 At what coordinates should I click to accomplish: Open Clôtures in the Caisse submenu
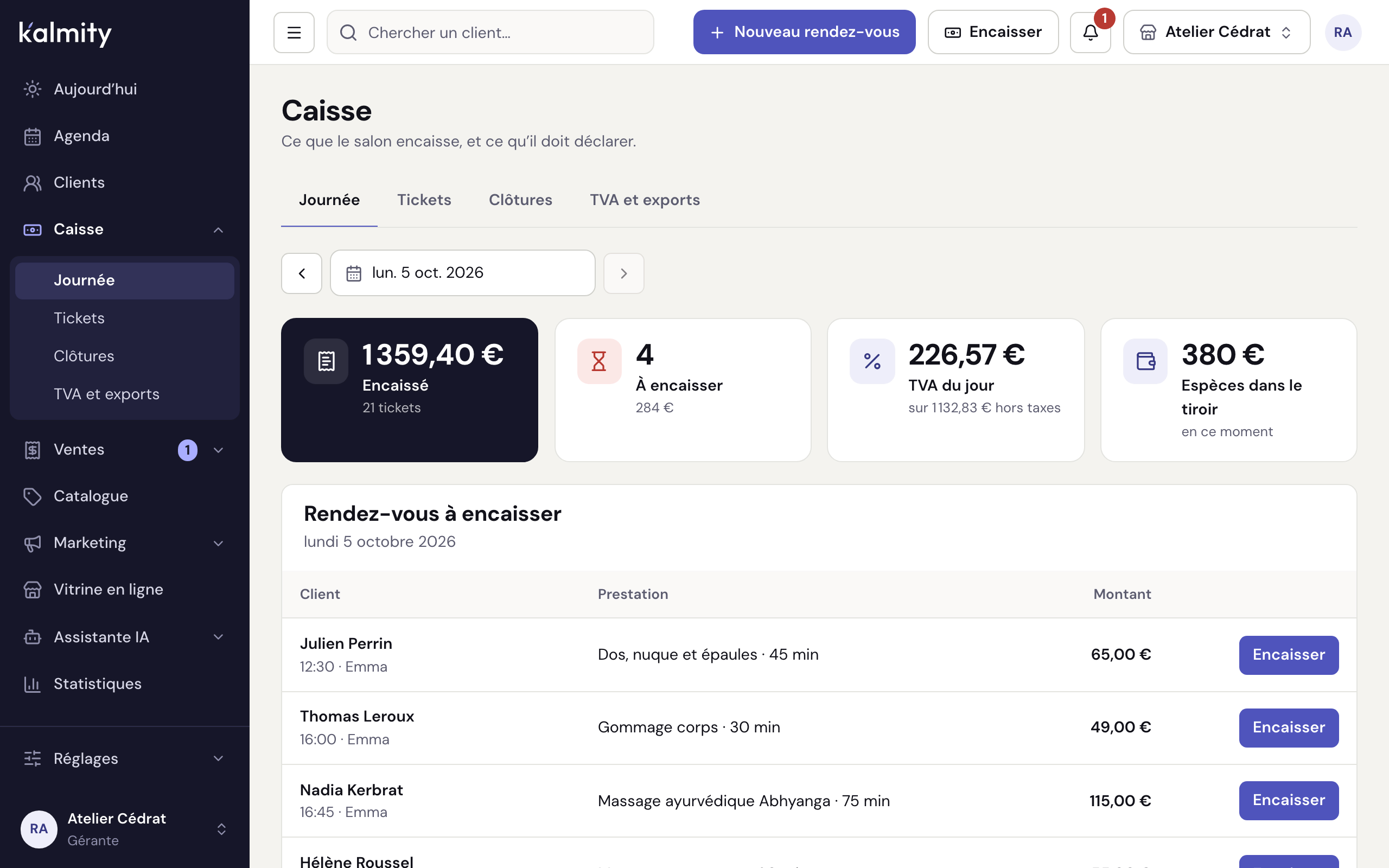125,356
